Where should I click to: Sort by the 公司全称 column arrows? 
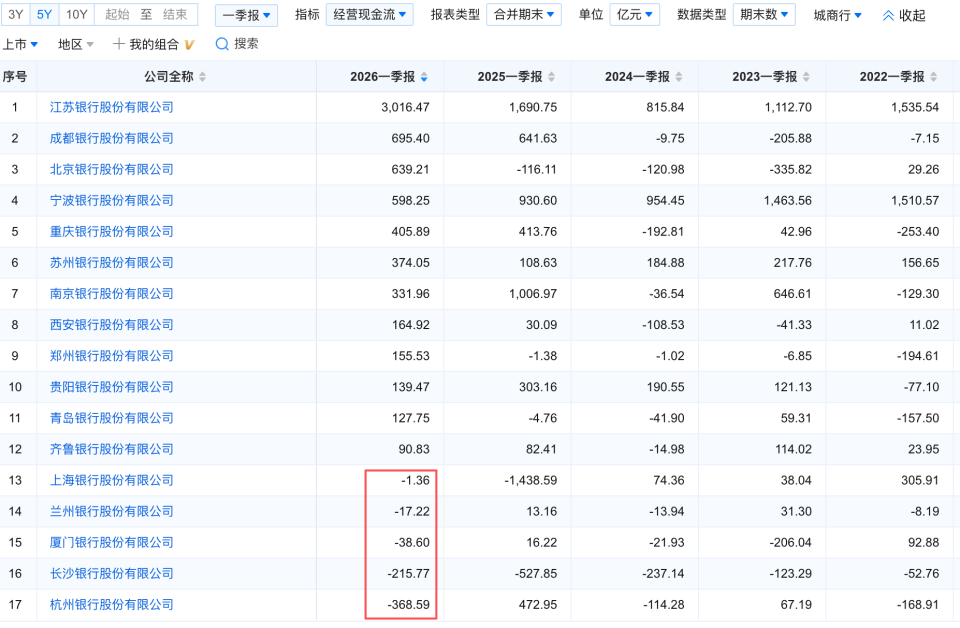pos(203,77)
